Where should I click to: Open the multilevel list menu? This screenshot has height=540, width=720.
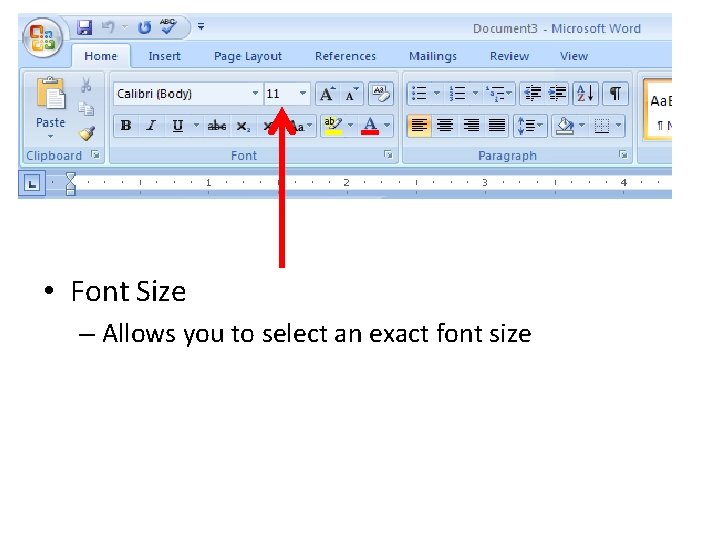(499, 94)
